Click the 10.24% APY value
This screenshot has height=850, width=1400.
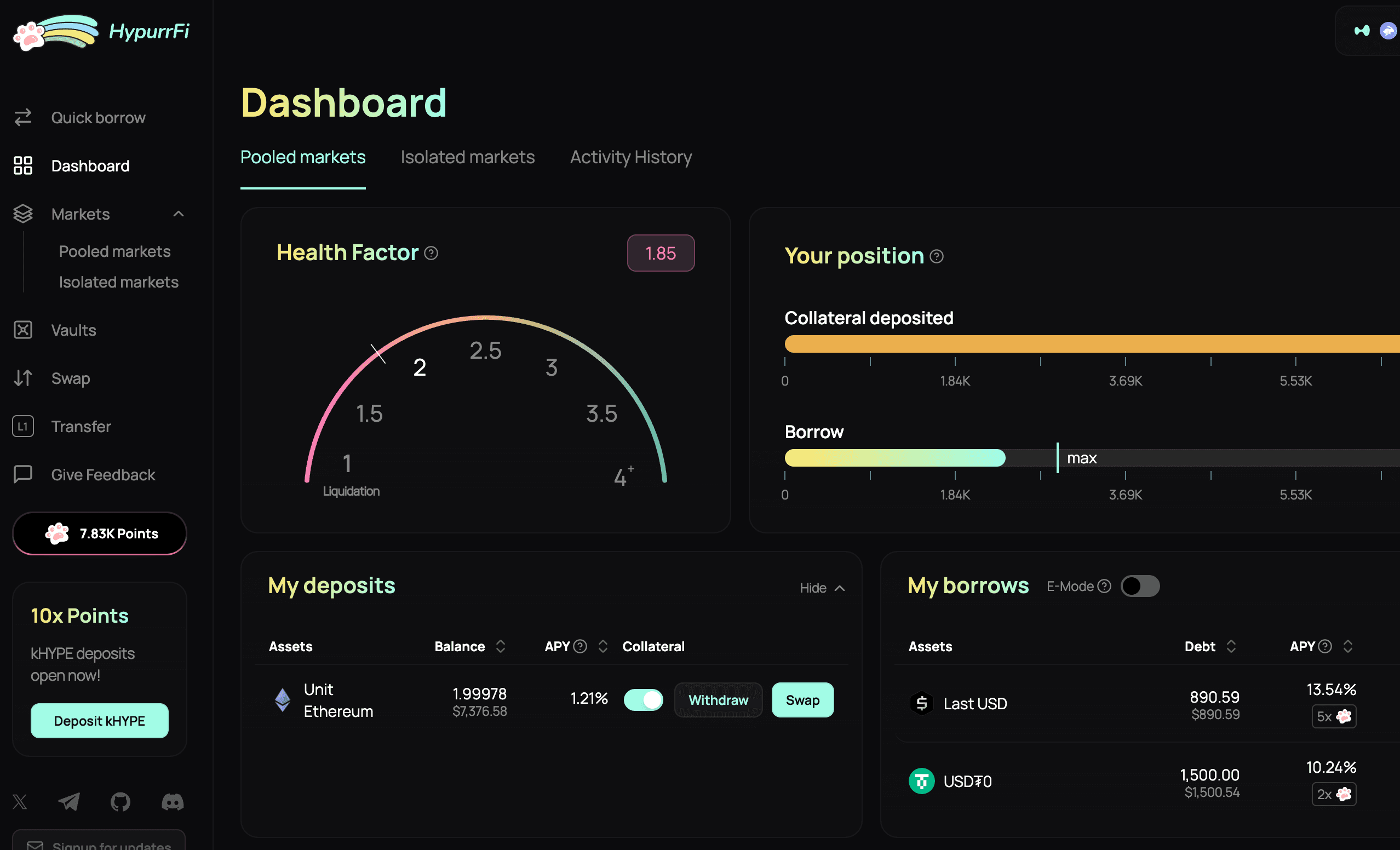click(x=1331, y=768)
